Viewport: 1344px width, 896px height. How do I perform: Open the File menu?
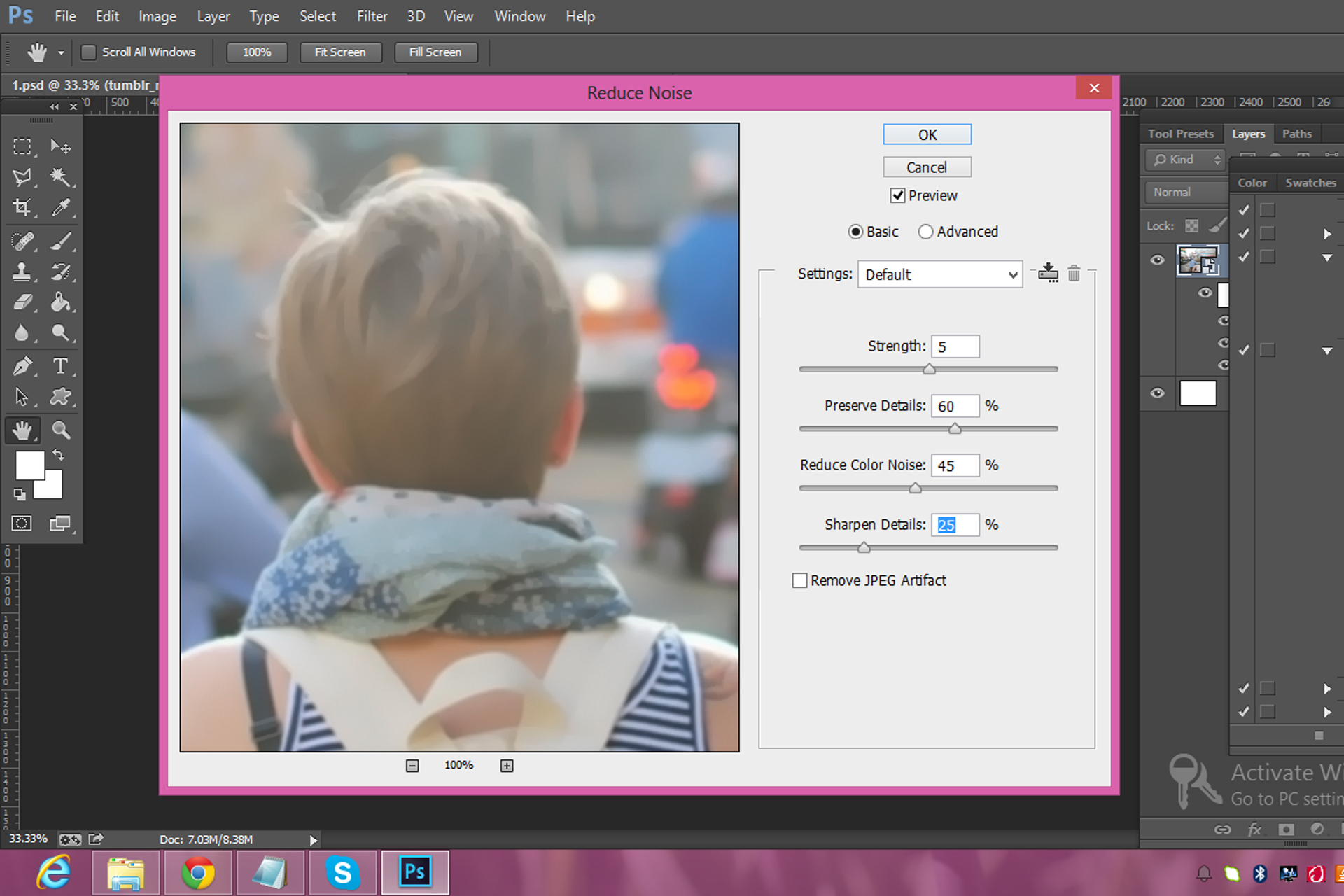65,16
